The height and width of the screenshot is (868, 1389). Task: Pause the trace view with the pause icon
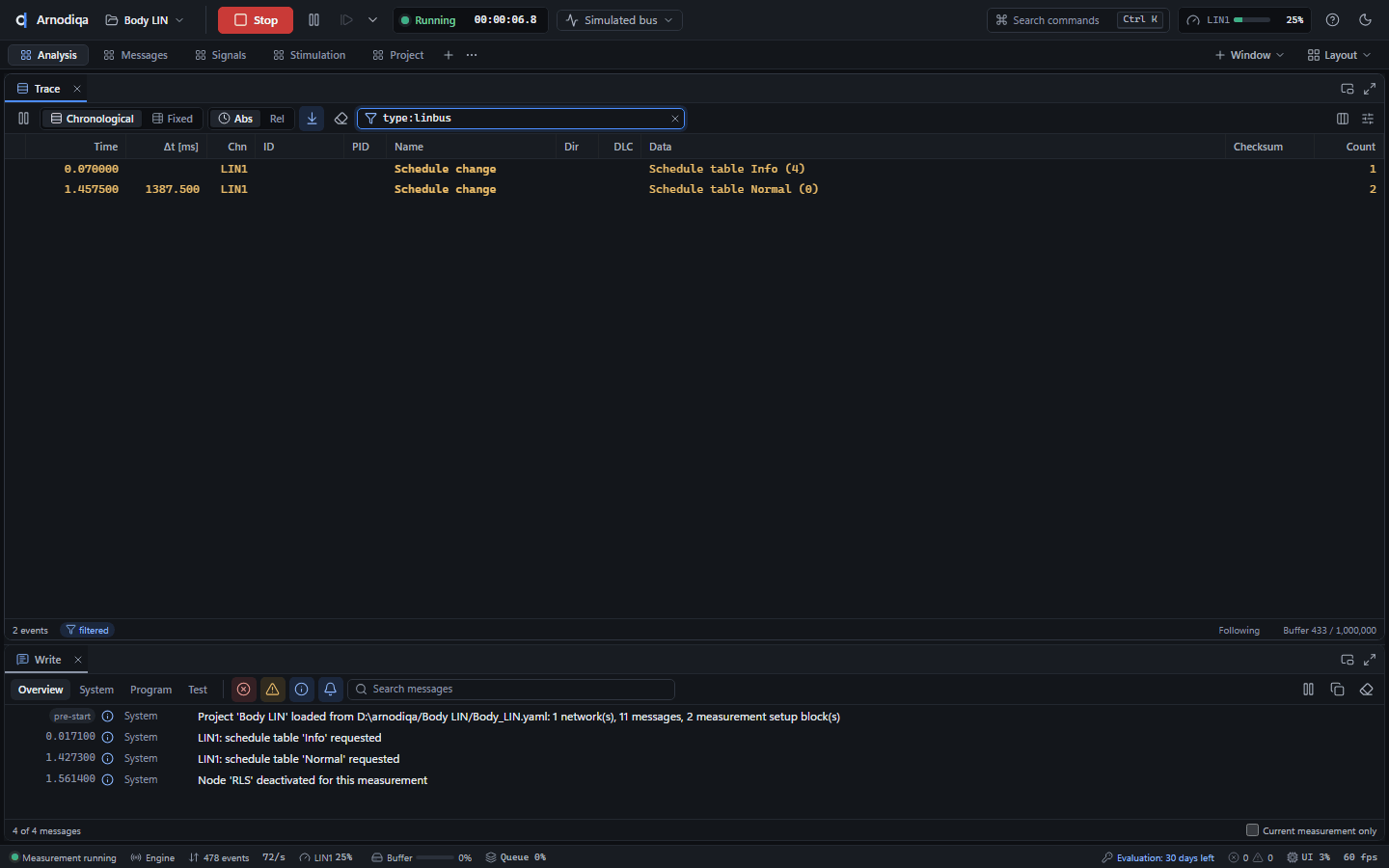coord(23,119)
